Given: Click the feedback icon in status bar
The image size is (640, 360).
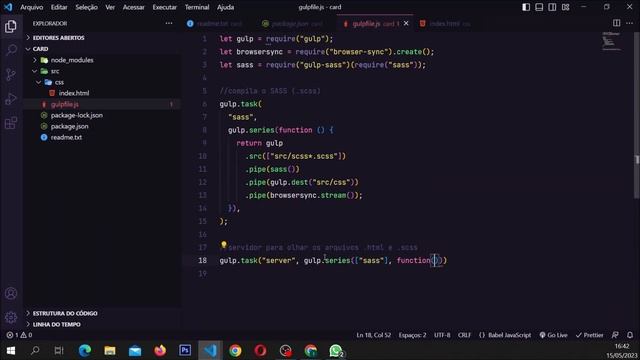Looking at the screenshot, I should [x=615, y=335].
